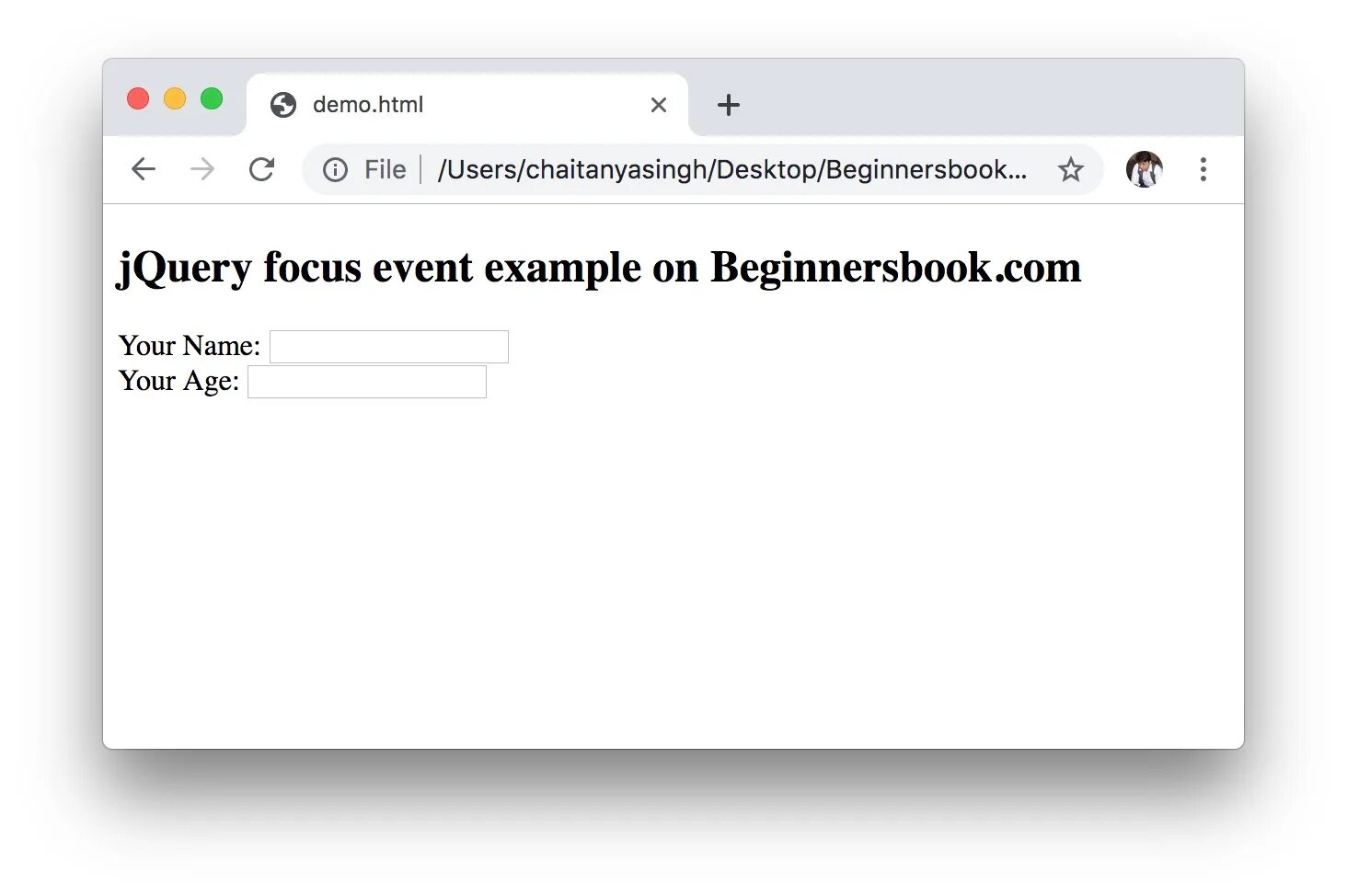The width and height of the screenshot is (1347, 896).
Task: Close window with the red button
Action: pos(138,98)
